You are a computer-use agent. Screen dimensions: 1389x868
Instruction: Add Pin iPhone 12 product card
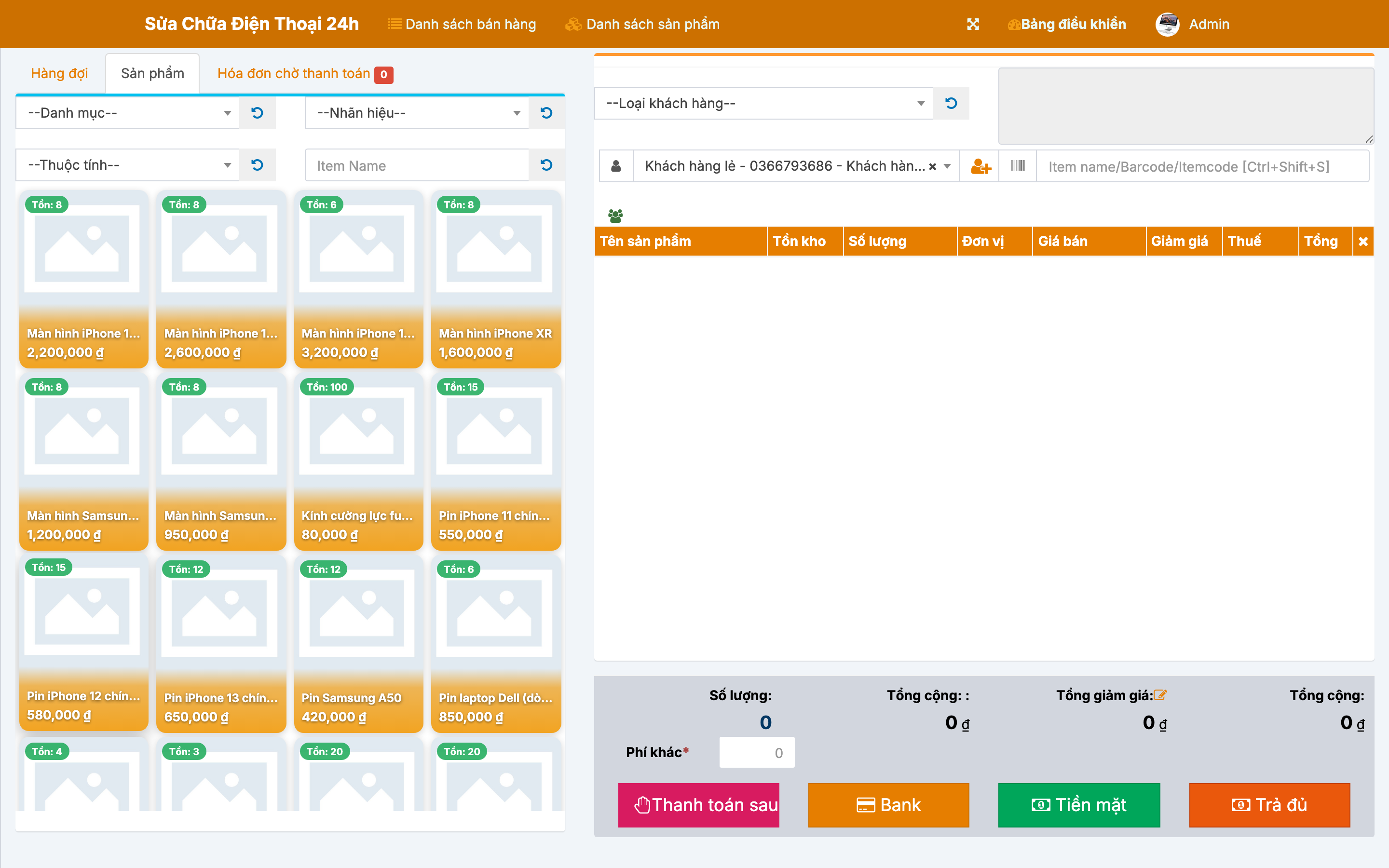pyautogui.click(x=84, y=643)
